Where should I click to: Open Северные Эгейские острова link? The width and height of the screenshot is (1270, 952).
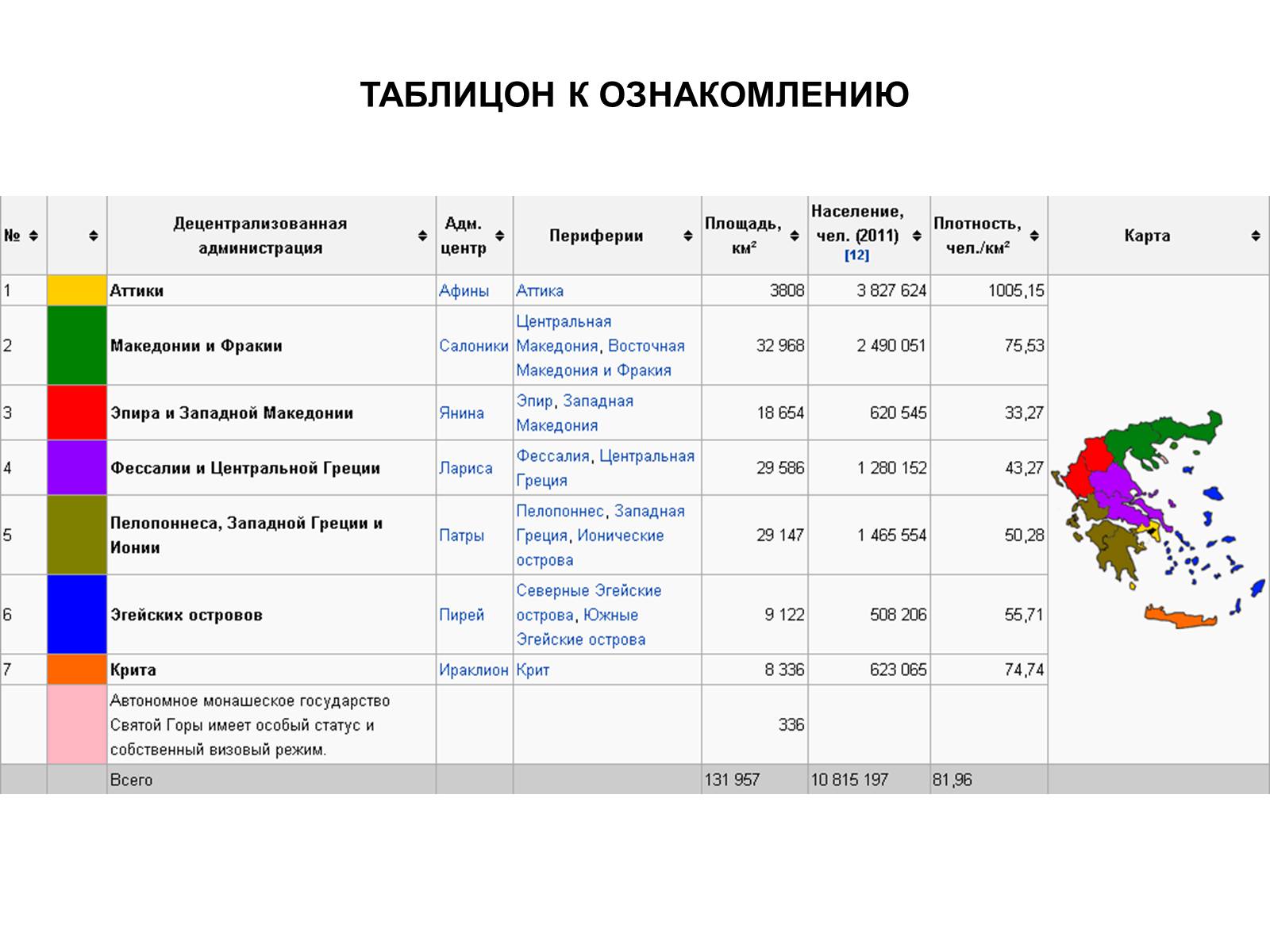tap(589, 603)
